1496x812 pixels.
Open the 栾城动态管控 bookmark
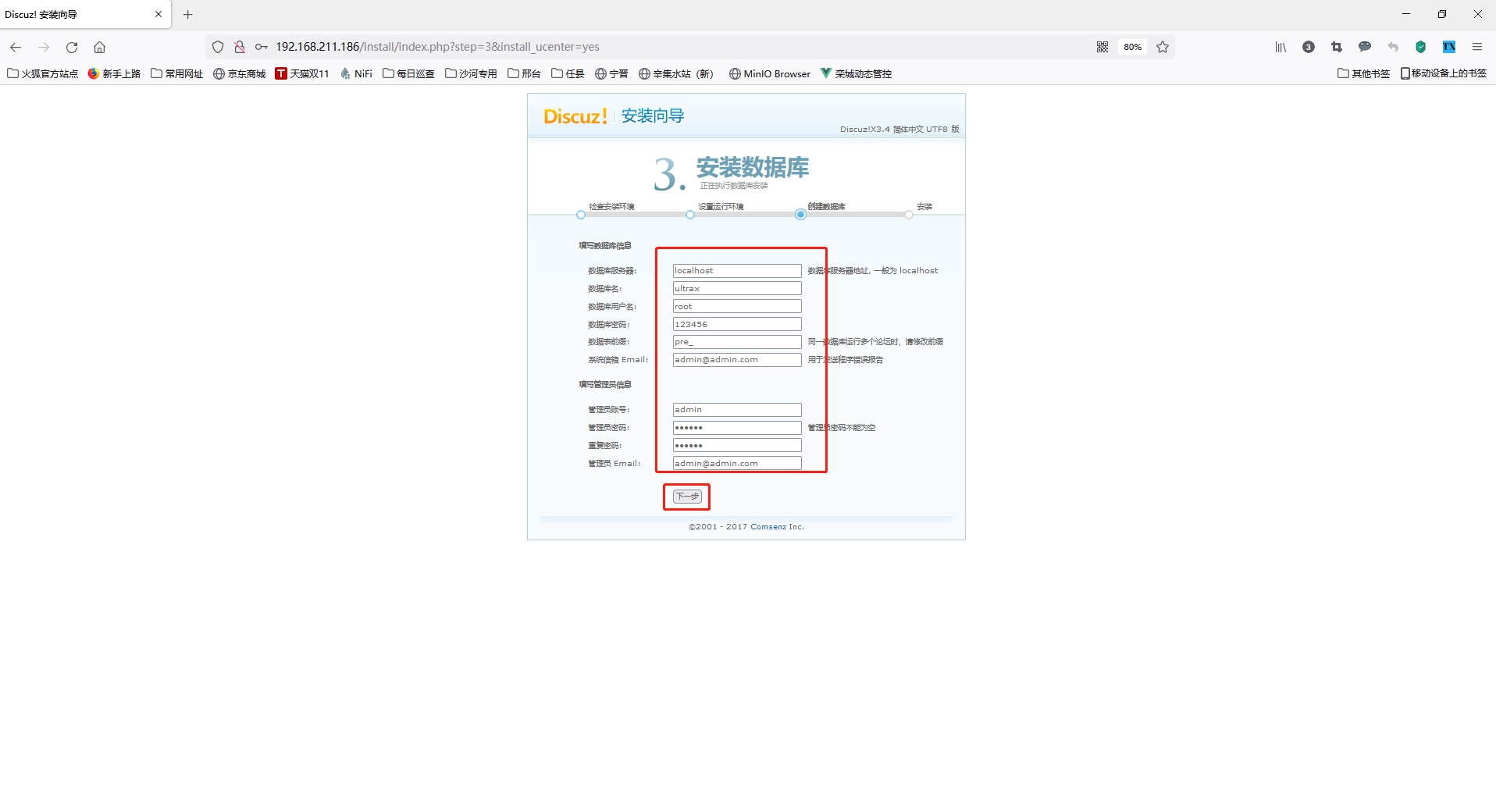point(856,73)
